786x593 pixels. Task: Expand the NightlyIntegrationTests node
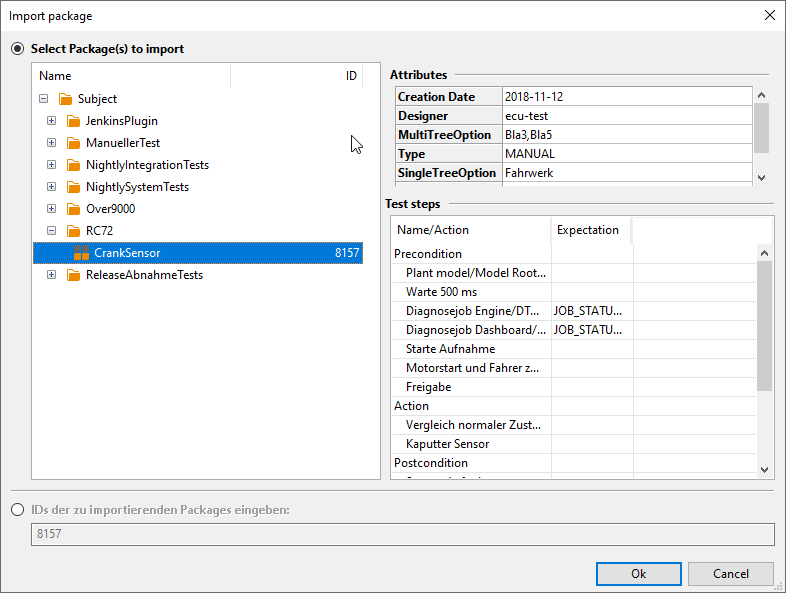click(52, 165)
